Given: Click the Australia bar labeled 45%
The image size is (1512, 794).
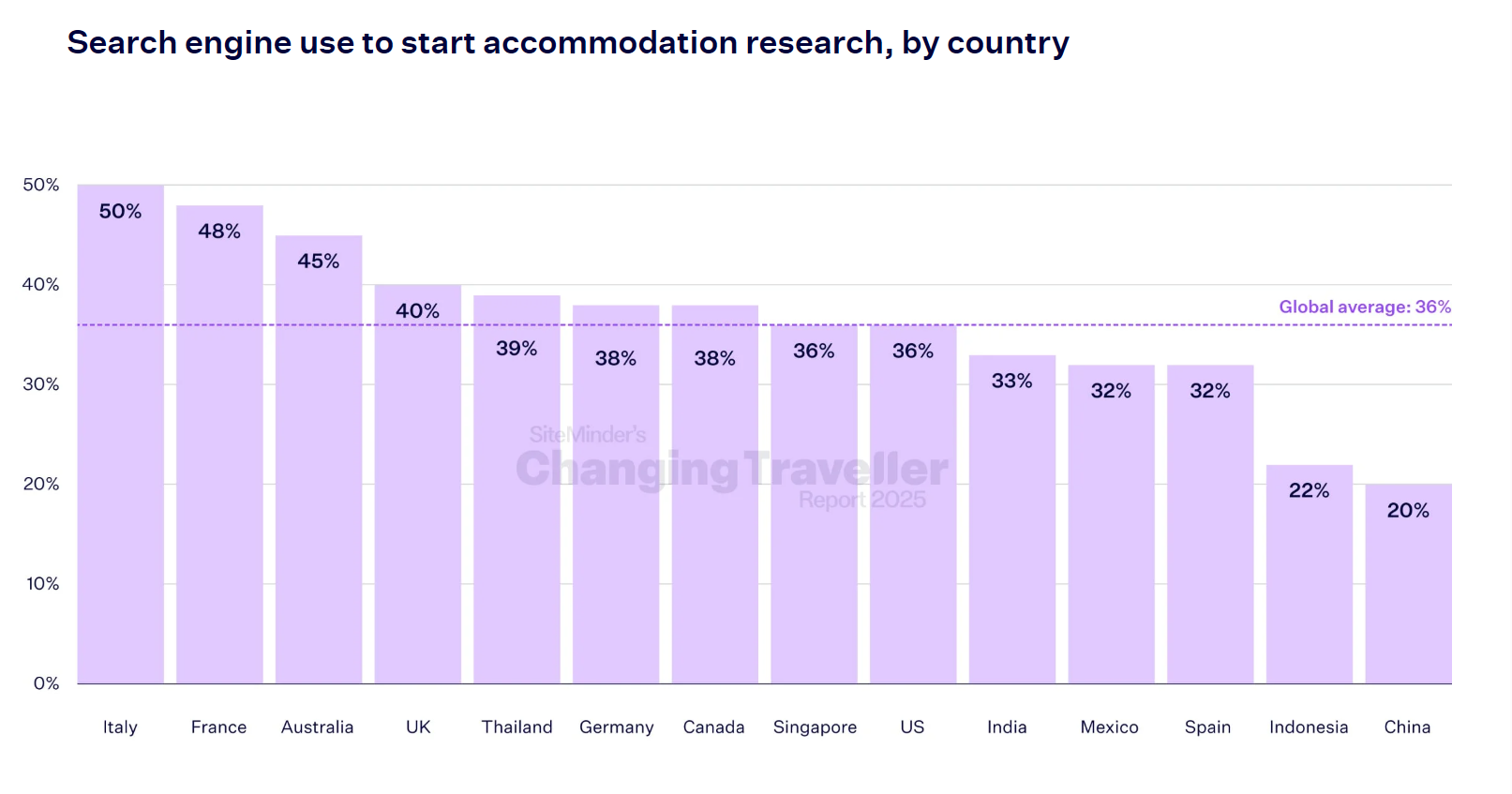Looking at the screenshot, I should click(x=319, y=458).
